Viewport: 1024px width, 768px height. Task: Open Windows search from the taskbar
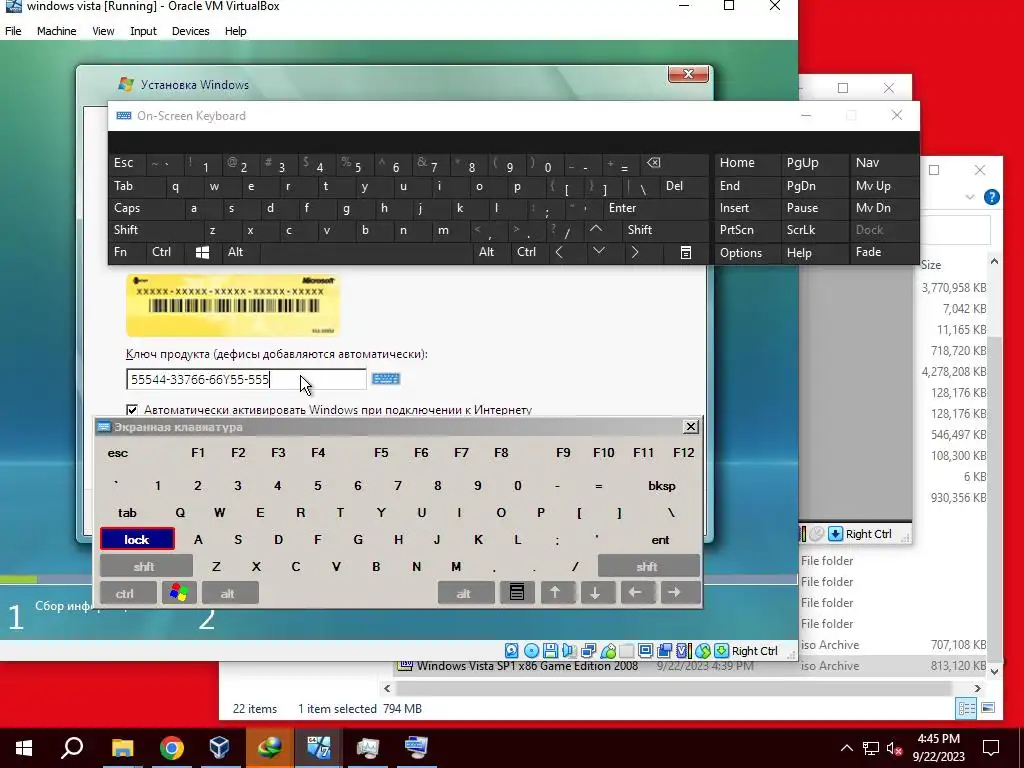(72, 748)
